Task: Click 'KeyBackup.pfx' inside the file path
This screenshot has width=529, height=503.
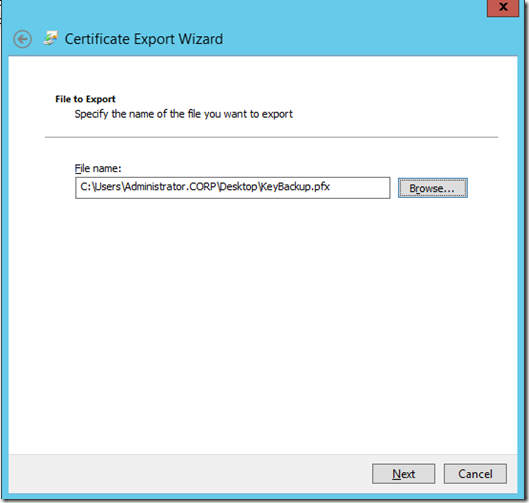Action: coord(295,187)
